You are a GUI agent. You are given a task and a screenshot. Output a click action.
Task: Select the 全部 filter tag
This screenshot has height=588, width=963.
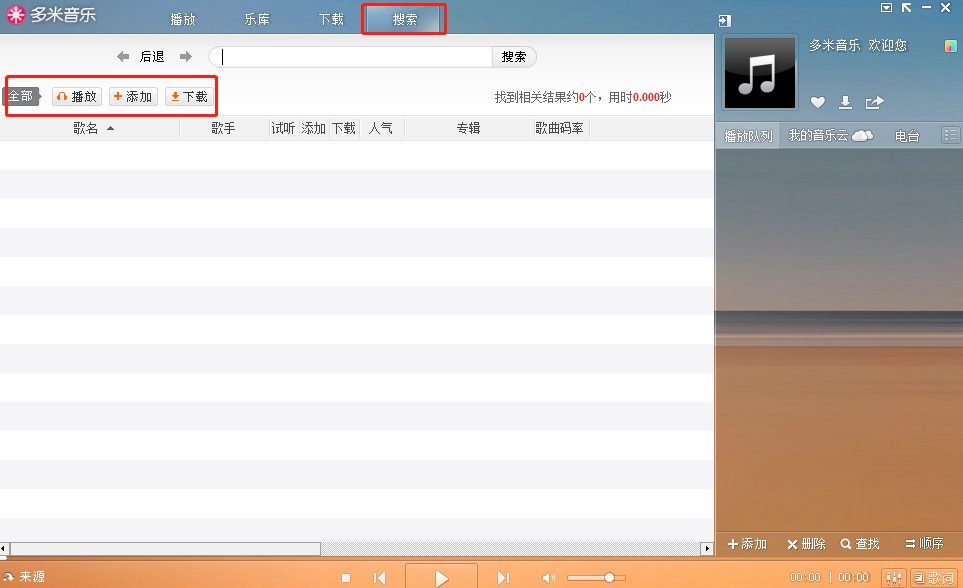tap(21, 96)
